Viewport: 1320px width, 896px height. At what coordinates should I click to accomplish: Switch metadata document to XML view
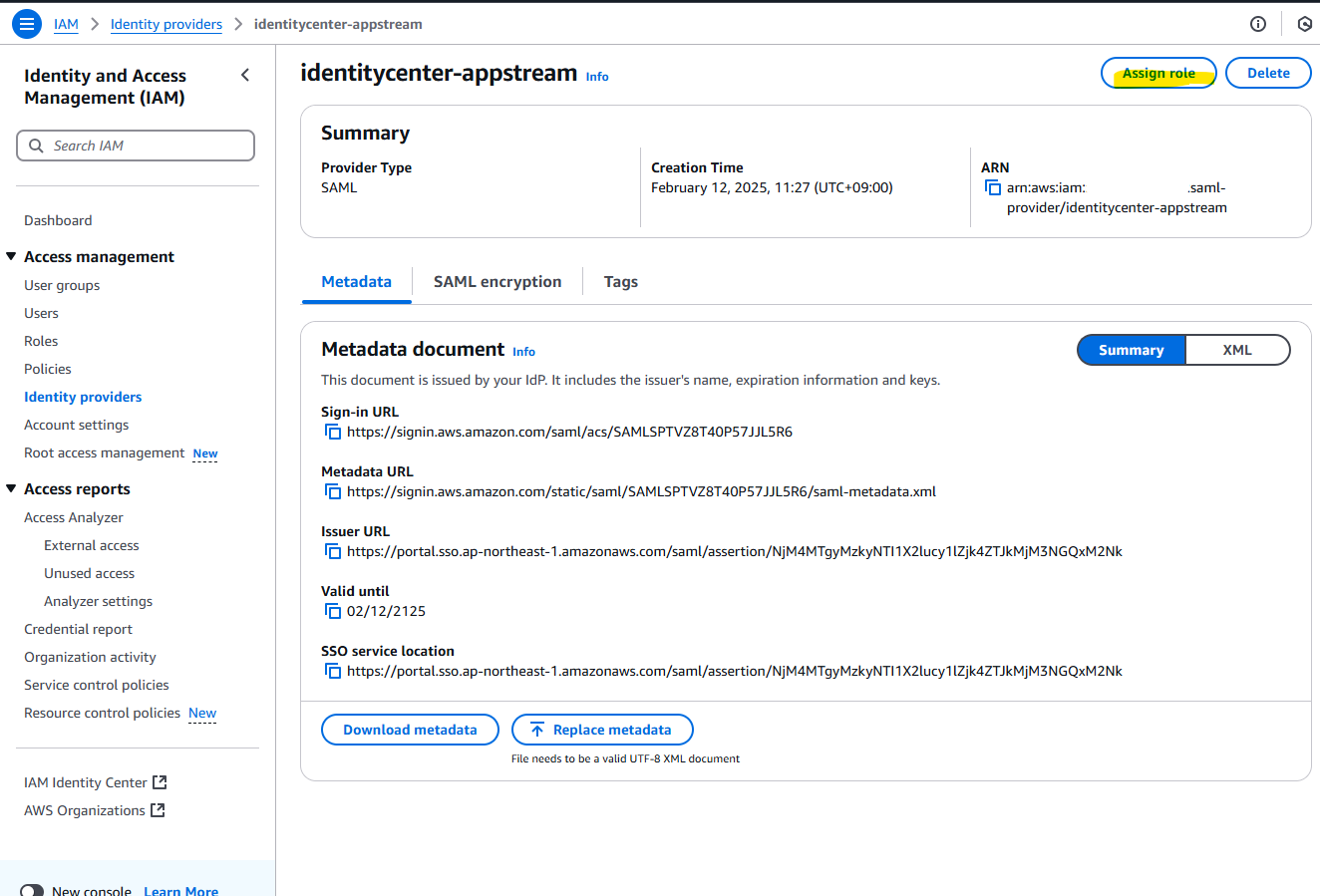[x=1237, y=350]
